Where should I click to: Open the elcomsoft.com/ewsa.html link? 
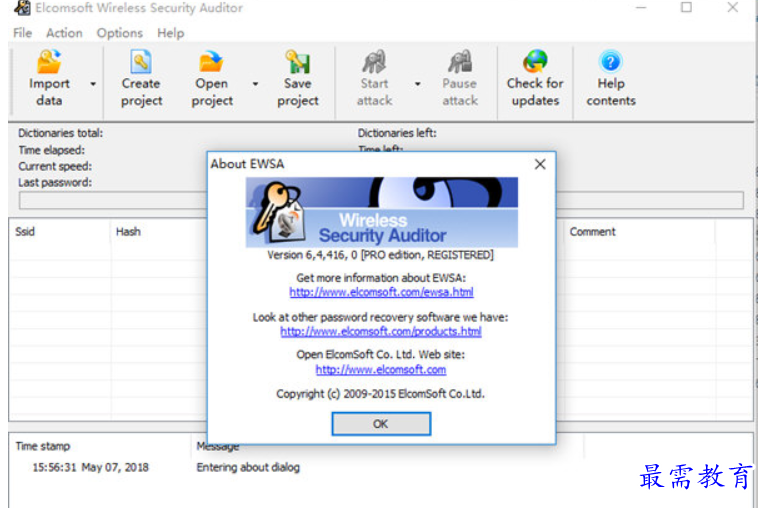pyautogui.click(x=381, y=292)
